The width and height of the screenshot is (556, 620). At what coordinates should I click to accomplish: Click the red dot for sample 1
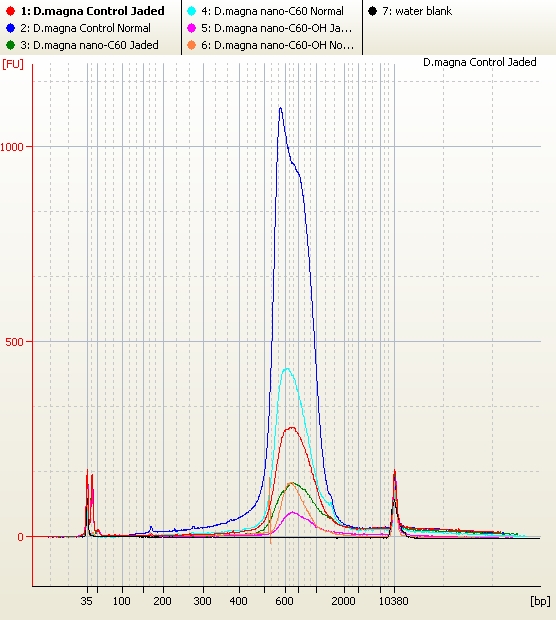pos(11,11)
